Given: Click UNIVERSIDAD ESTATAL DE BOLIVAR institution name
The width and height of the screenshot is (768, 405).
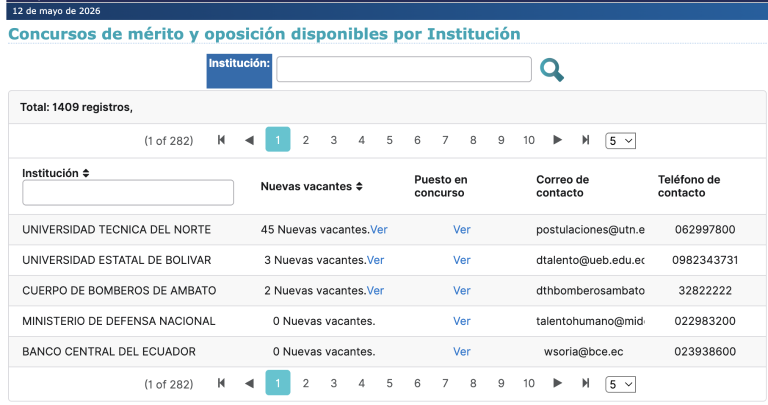Looking at the screenshot, I should click(x=117, y=260).
